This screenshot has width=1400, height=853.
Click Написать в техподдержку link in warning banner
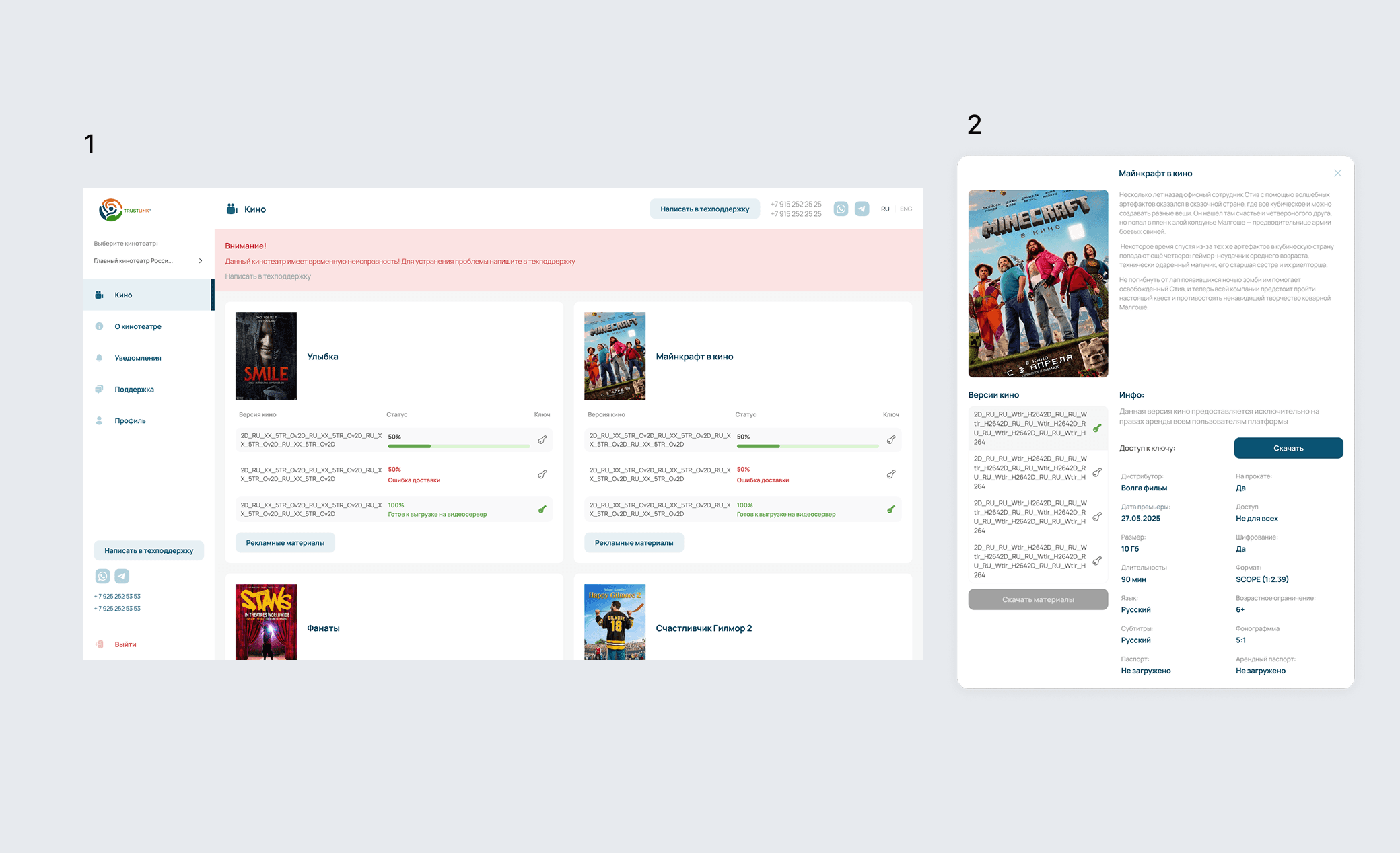tap(268, 276)
